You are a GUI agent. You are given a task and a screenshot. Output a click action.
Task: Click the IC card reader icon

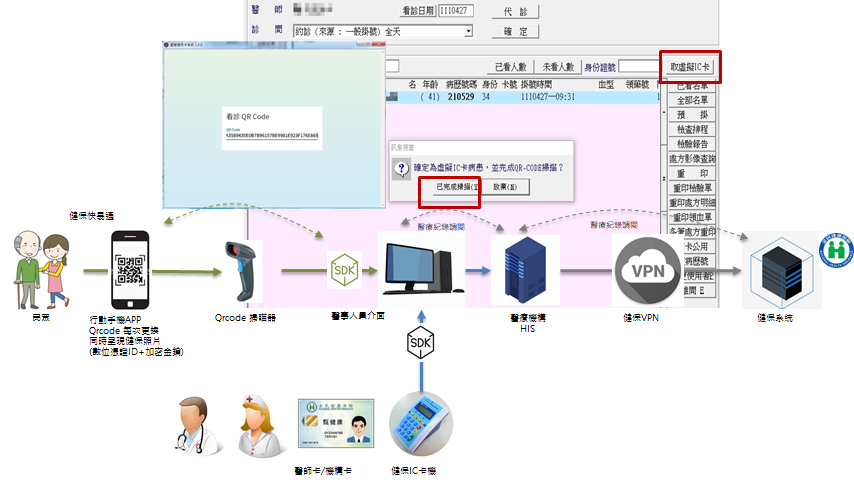point(420,424)
